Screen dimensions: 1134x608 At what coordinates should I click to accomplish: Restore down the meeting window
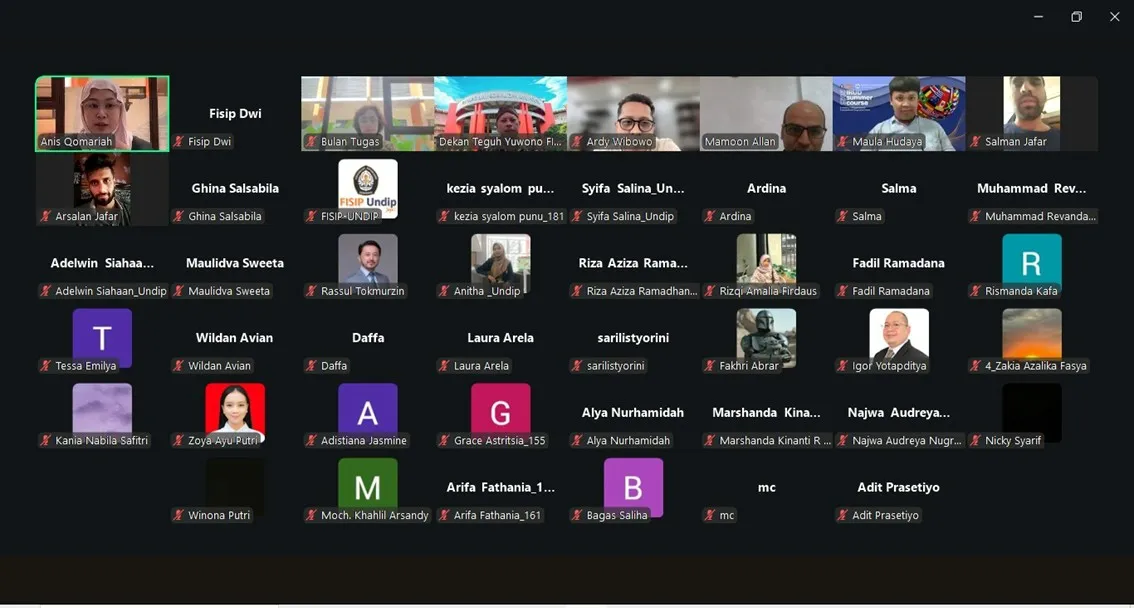[1076, 17]
